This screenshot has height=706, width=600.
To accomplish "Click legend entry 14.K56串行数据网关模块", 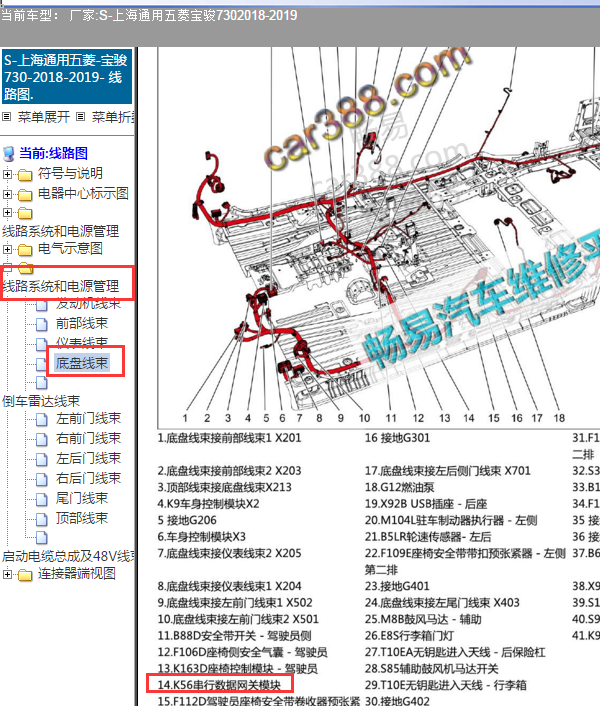I will (219, 685).
